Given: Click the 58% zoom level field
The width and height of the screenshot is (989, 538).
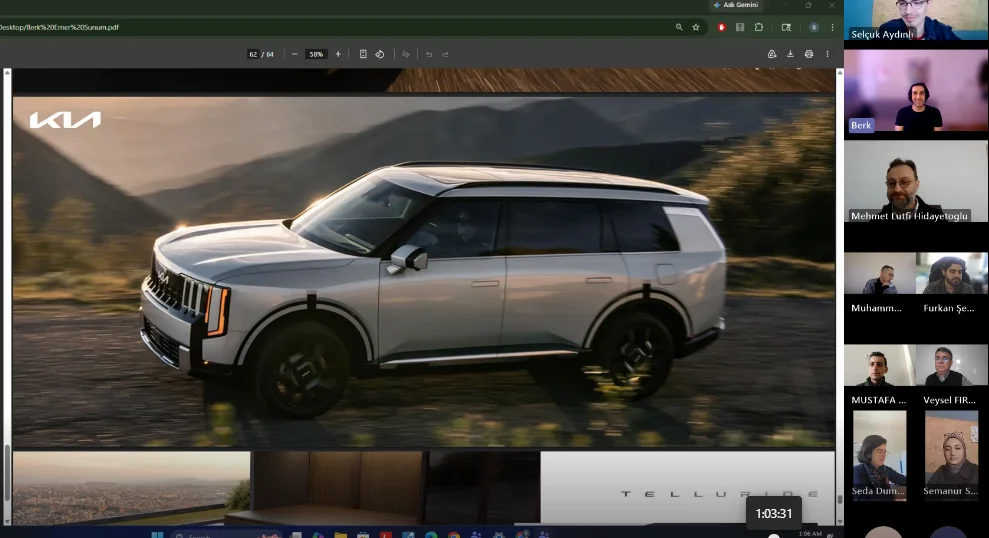Looking at the screenshot, I should [316, 54].
